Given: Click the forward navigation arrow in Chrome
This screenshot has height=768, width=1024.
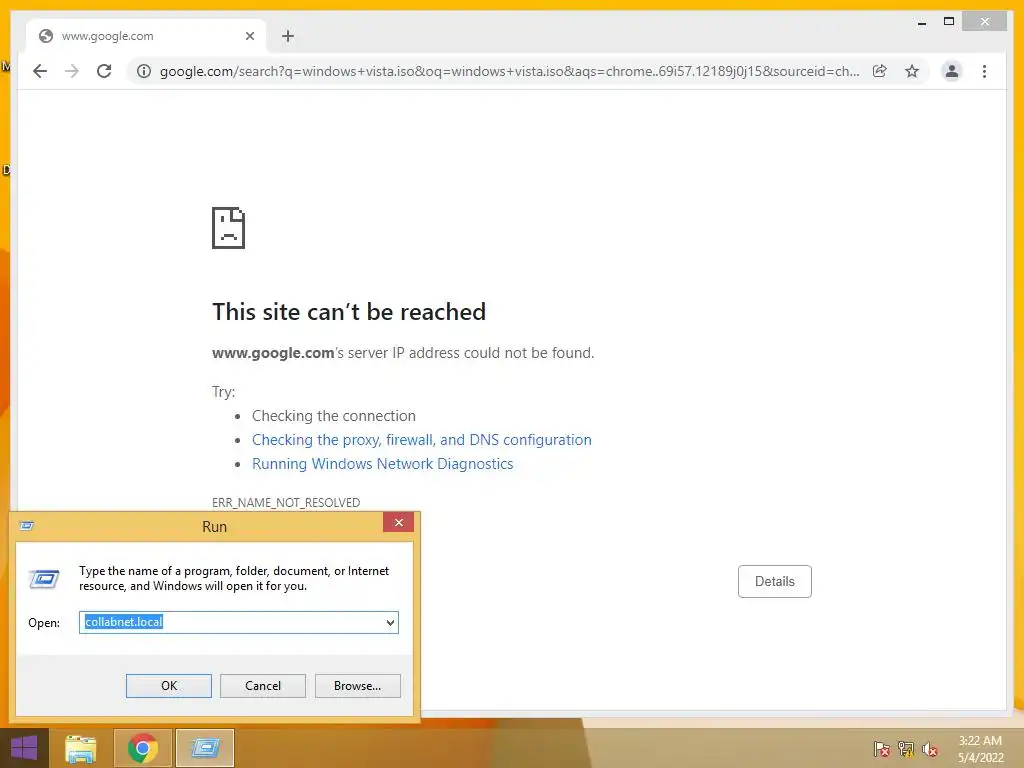Looking at the screenshot, I should (72, 71).
